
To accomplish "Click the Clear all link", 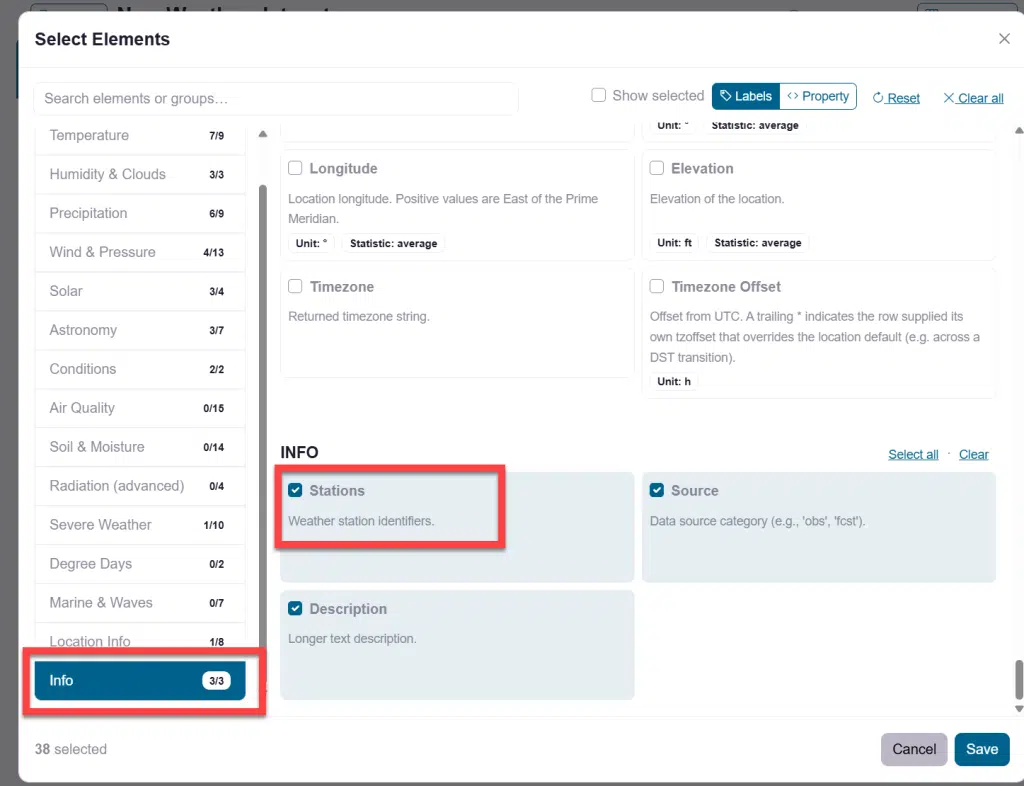I will click(973, 98).
